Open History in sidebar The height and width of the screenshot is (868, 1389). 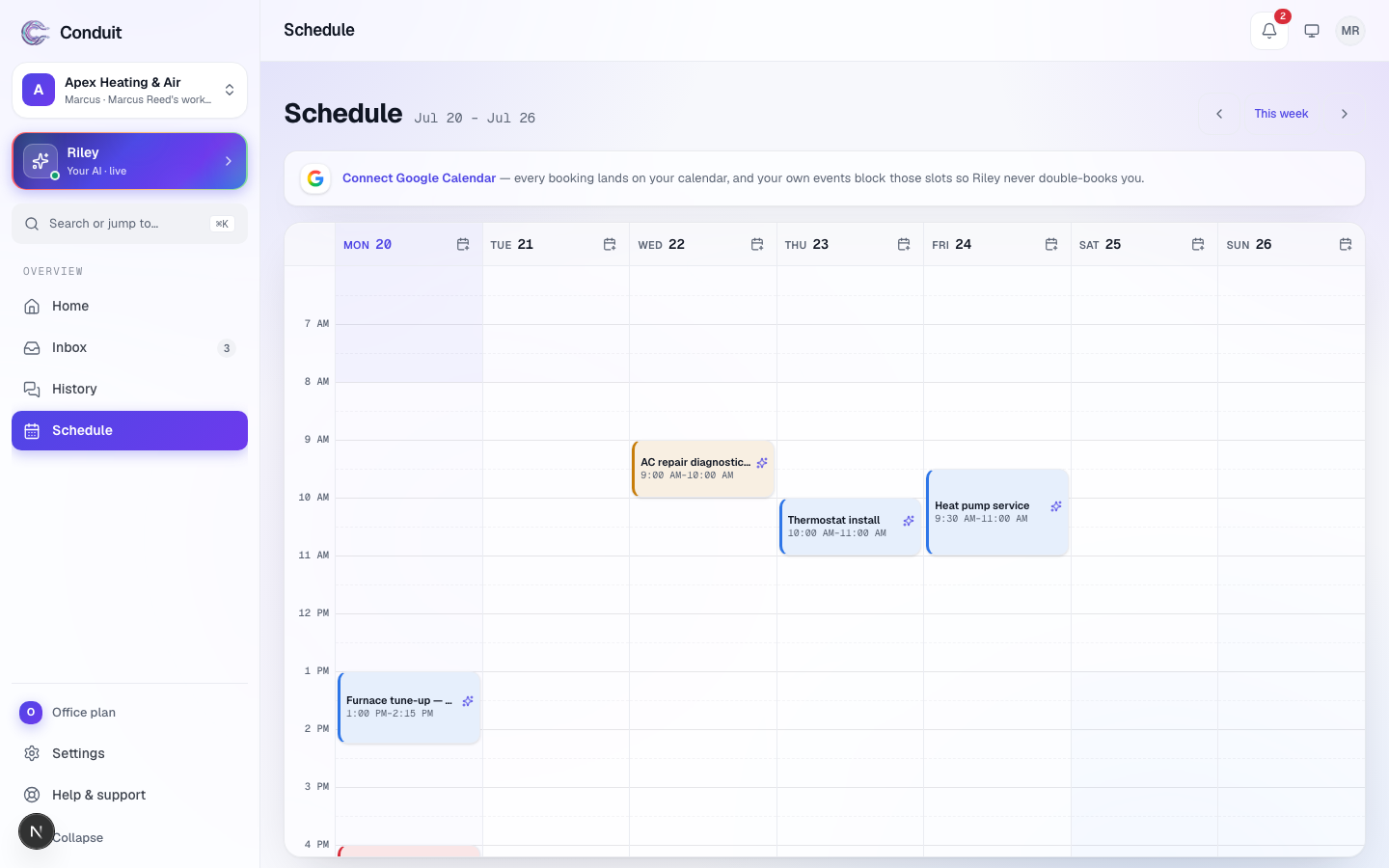click(129, 389)
